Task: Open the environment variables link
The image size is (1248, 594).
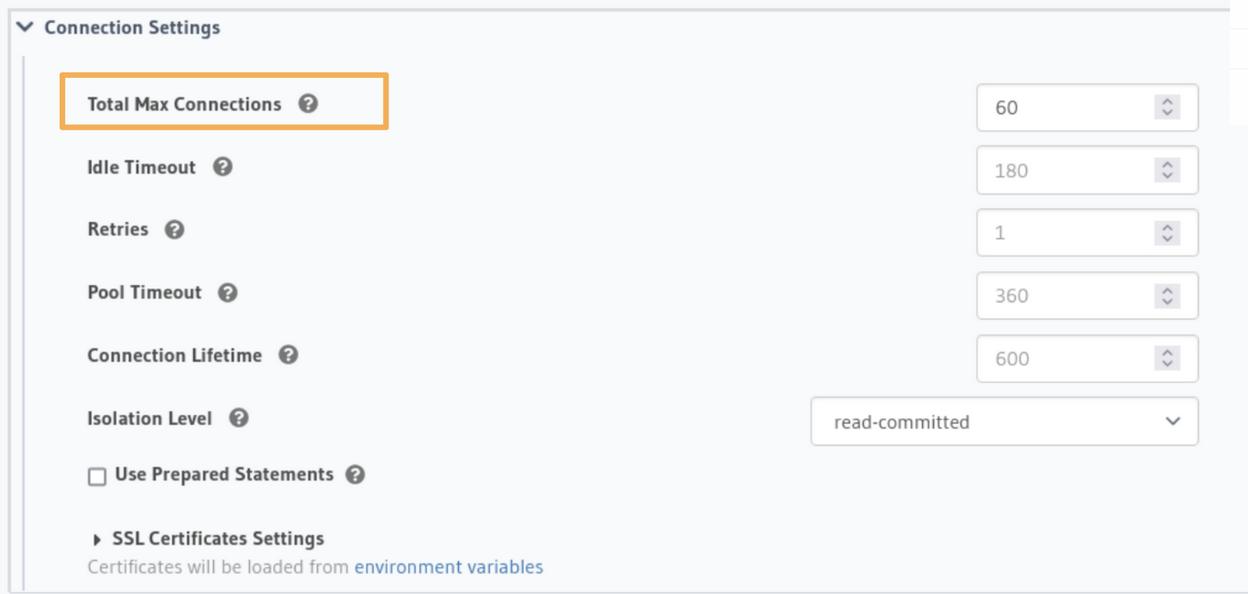Action: coord(449,567)
